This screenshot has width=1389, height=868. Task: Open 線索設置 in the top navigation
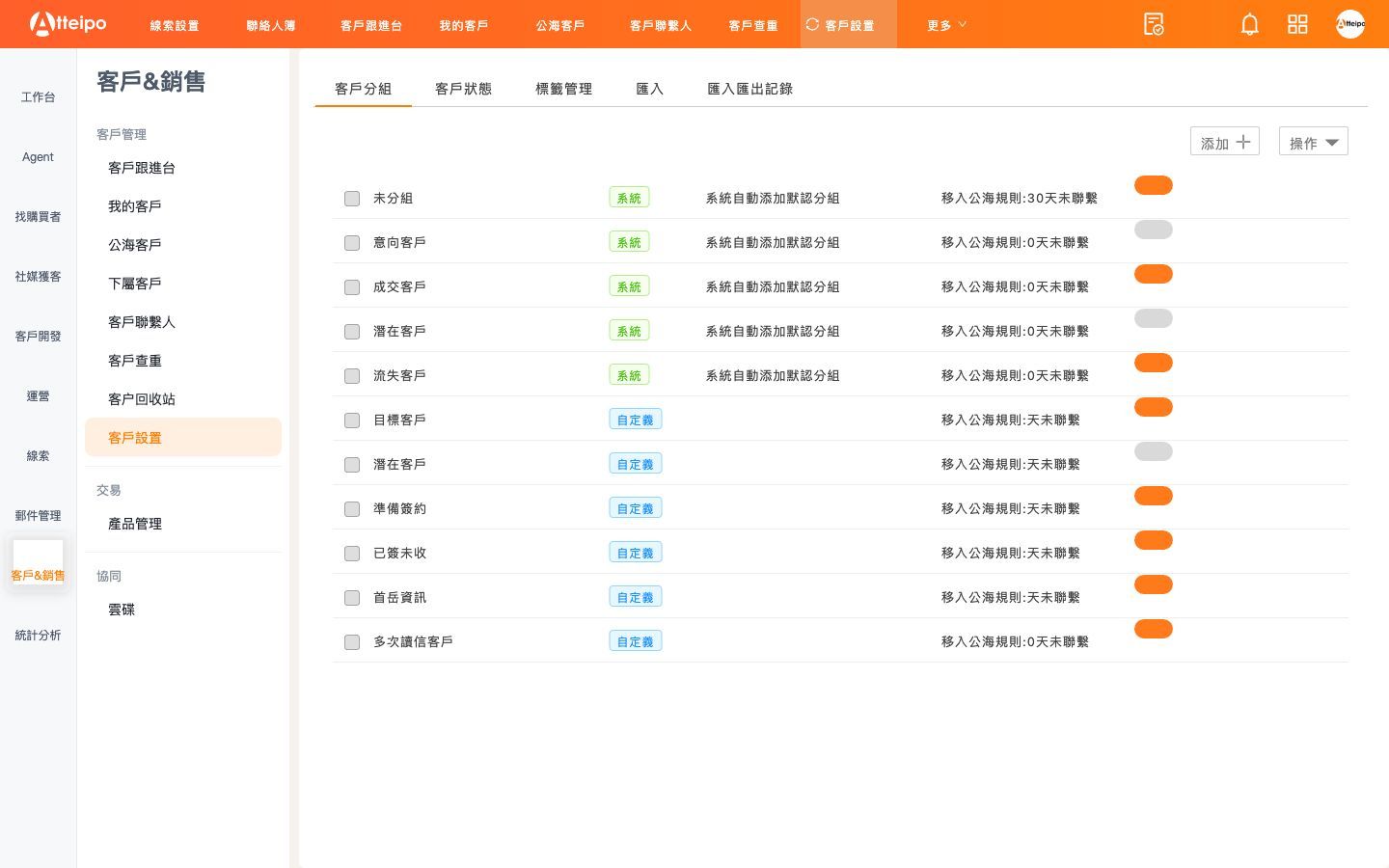[x=175, y=25]
